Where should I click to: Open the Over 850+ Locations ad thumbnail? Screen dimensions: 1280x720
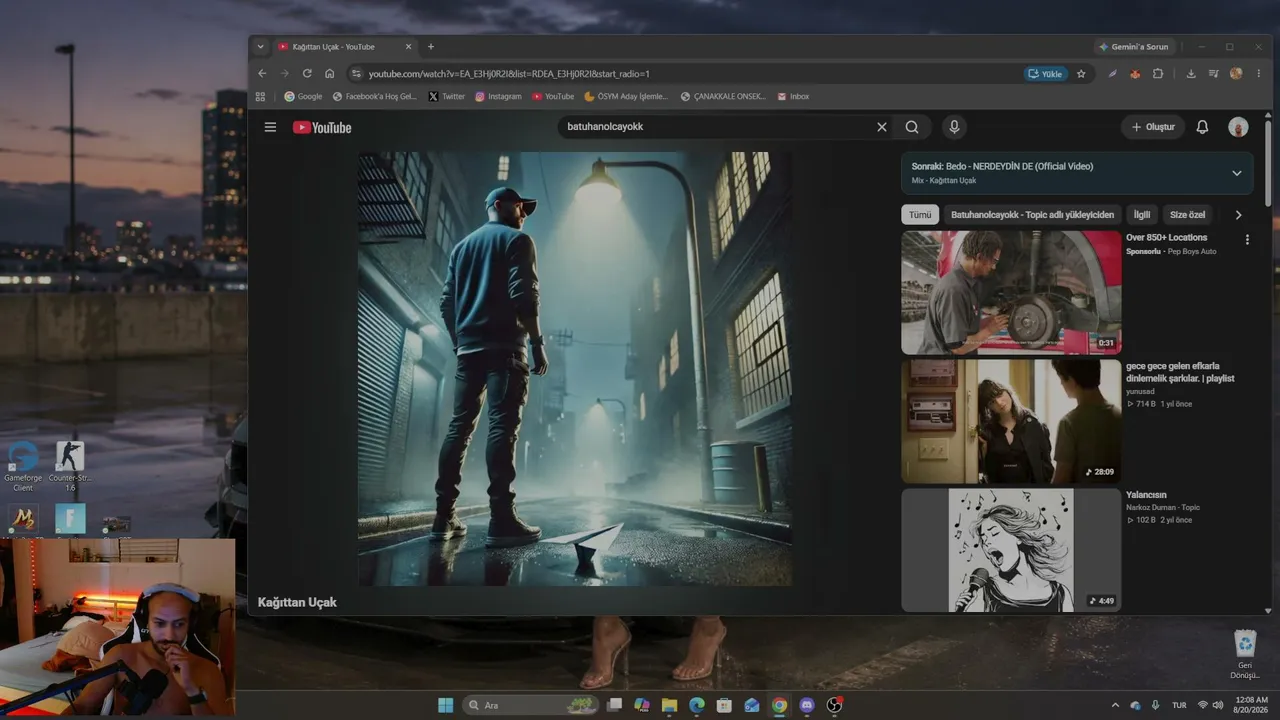click(x=1011, y=293)
